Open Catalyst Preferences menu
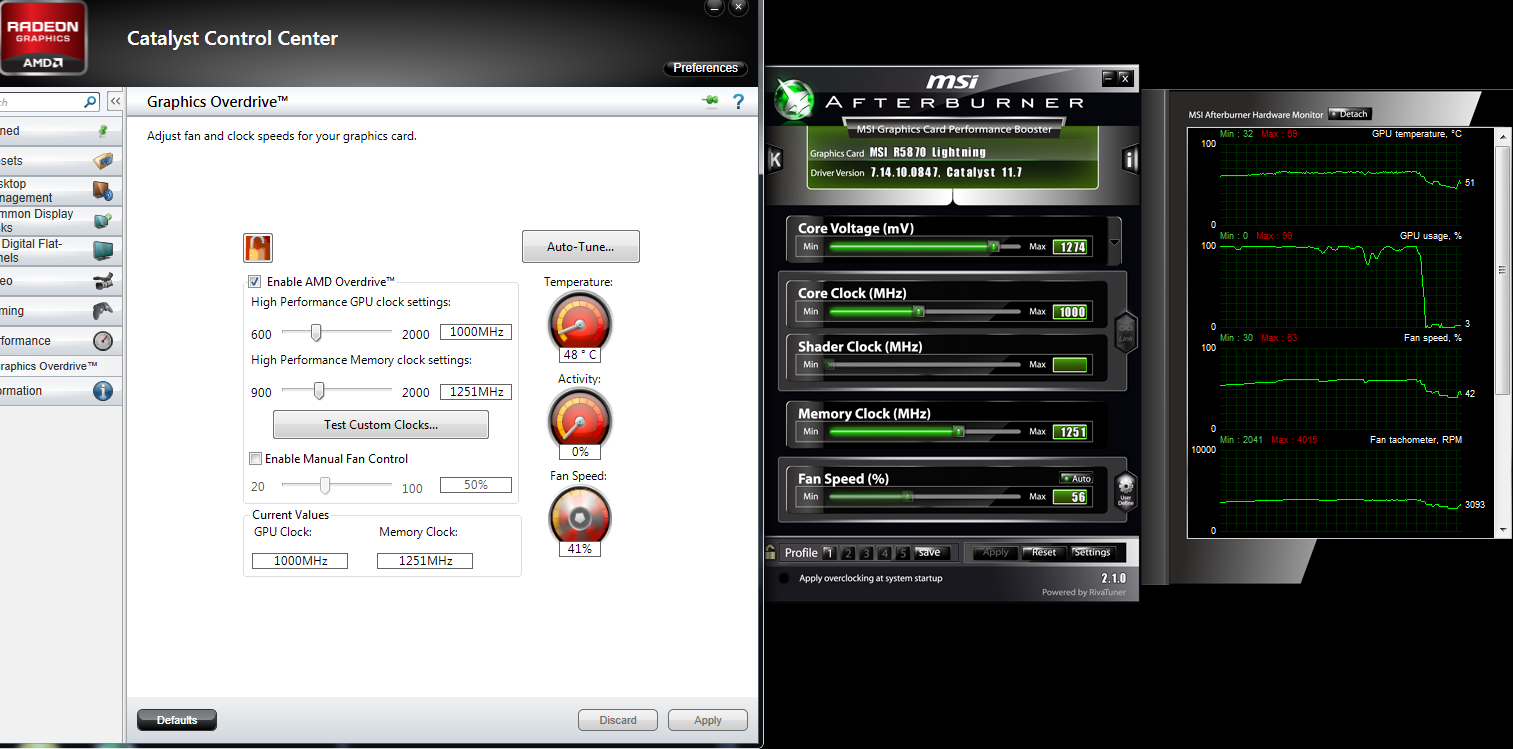This screenshot has height=749, width=1513. pyautogui.click(x=705, y=68)
